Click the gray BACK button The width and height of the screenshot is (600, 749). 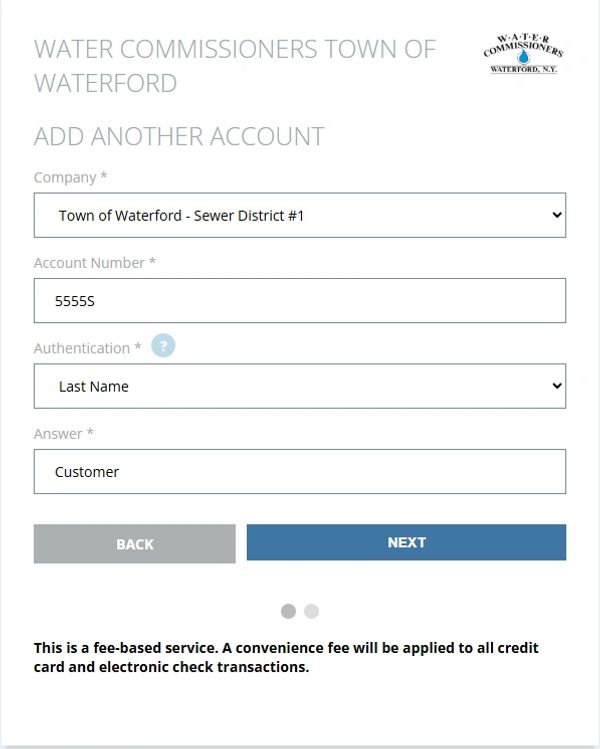[x=135, y=544]
